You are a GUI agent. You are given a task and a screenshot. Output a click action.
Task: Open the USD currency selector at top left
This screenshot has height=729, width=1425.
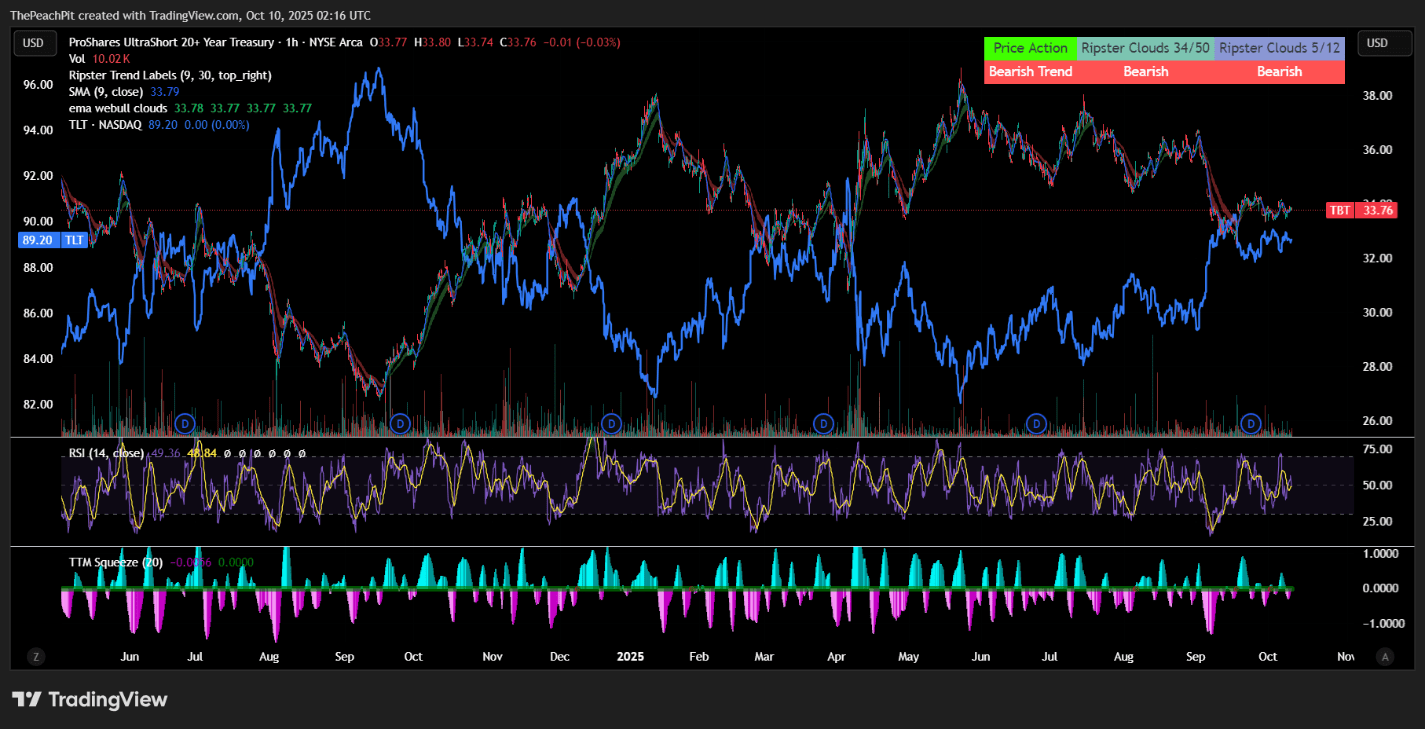34,43
